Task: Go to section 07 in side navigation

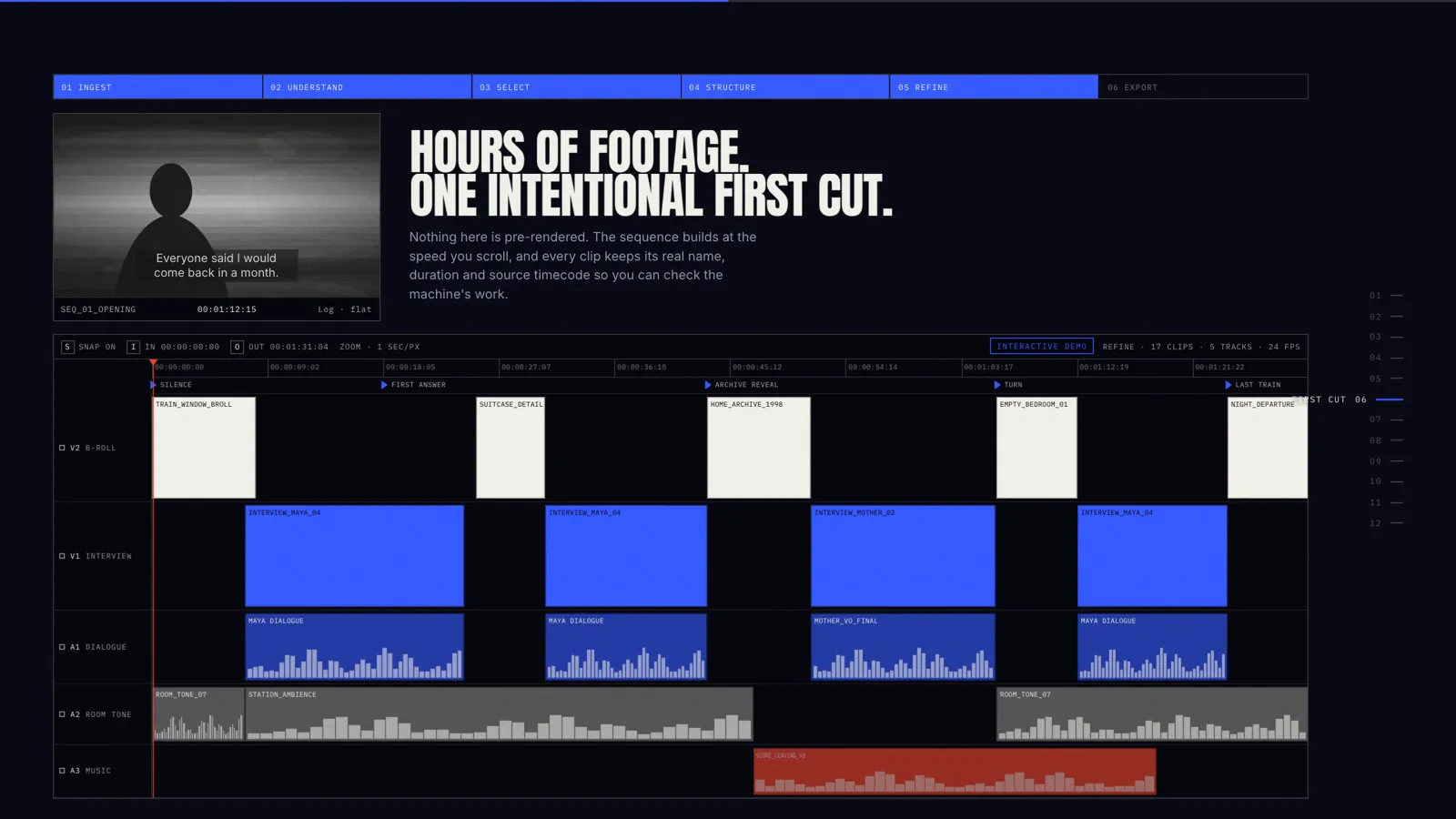Action: click(x=1386, y=420)
